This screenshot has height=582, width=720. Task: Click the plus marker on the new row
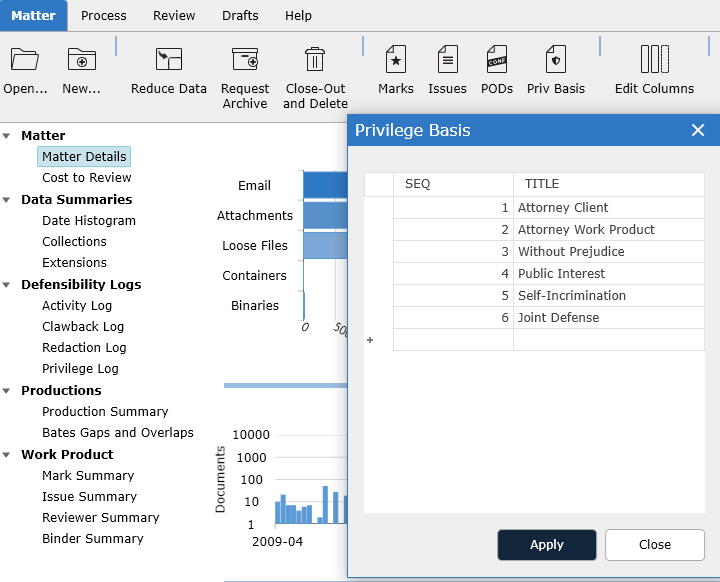pyautogui.click(x=370, y=340)
